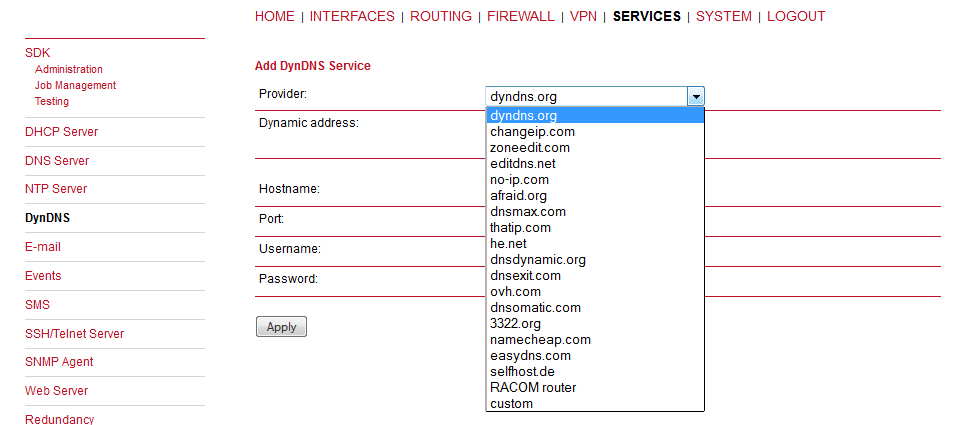Image resolution: width=965 pixels, height=425 pixels.
Task: Pick dnsomatic.com as provider
Action: click(595, 308)
